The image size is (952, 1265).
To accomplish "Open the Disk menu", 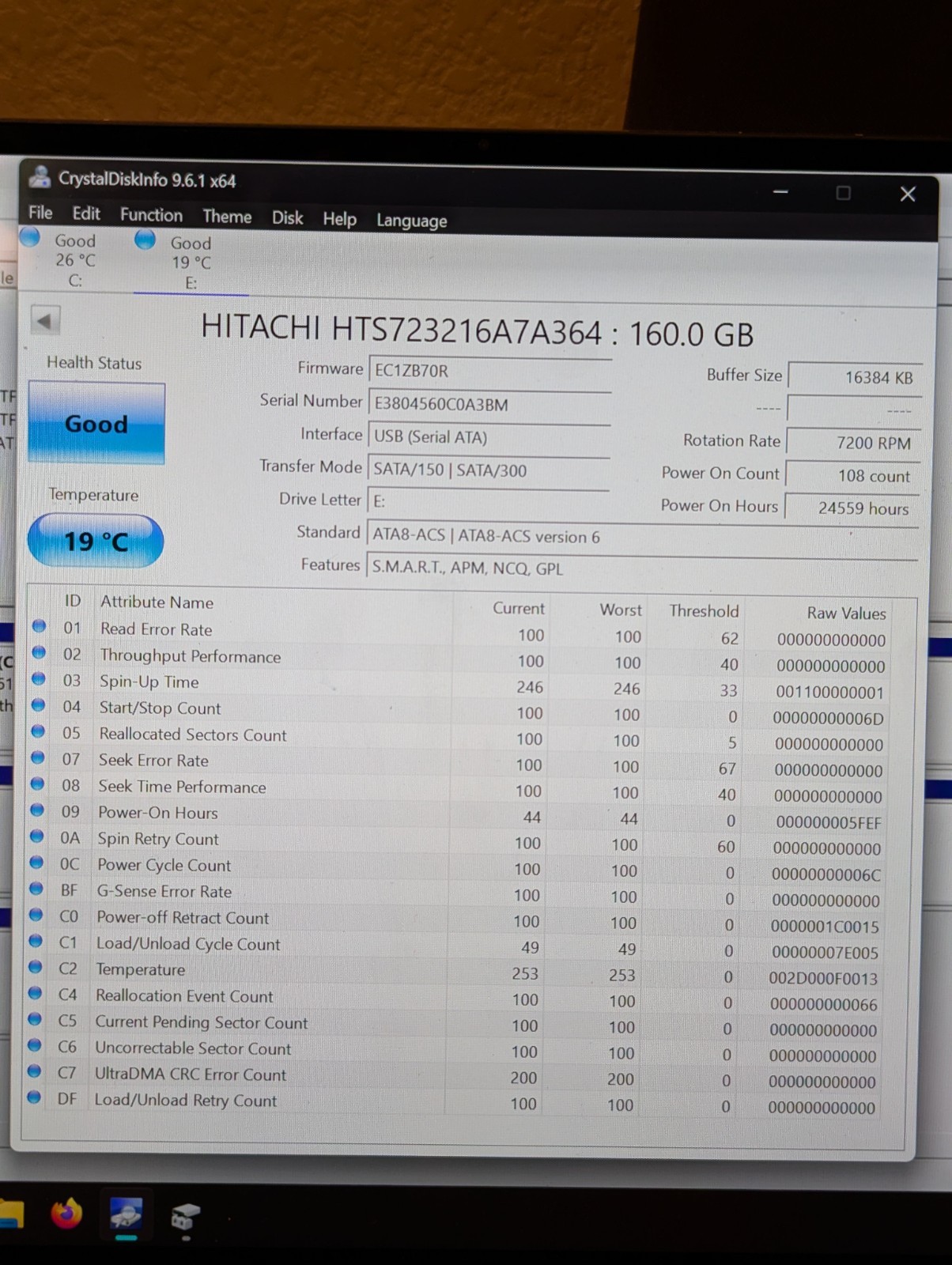I will (x=287, y=218).
